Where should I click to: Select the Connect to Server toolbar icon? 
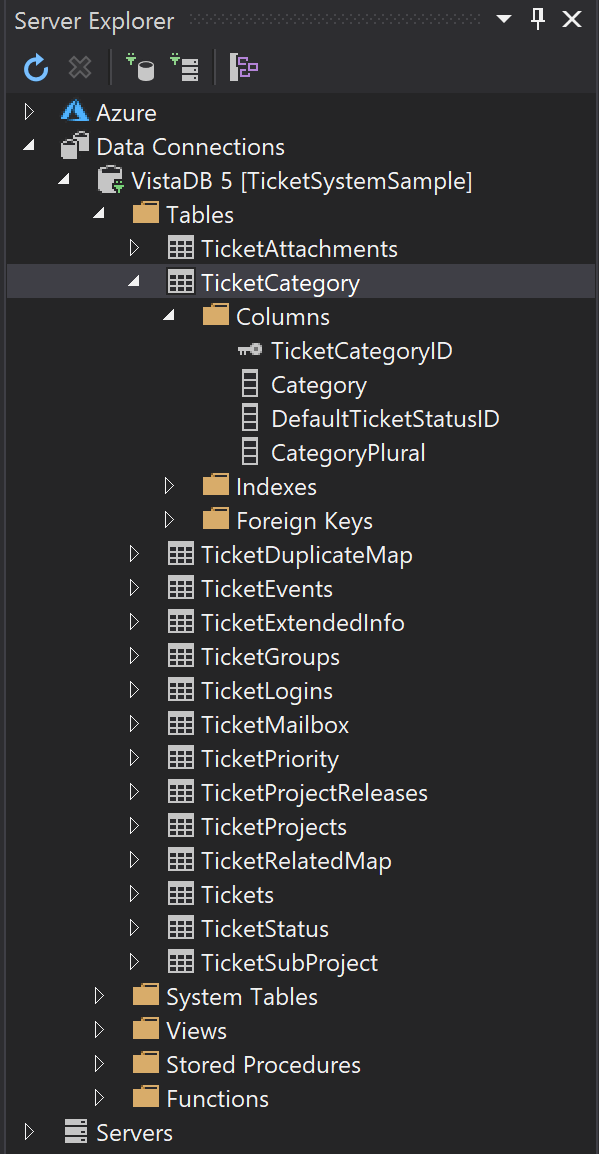[185, 68]
